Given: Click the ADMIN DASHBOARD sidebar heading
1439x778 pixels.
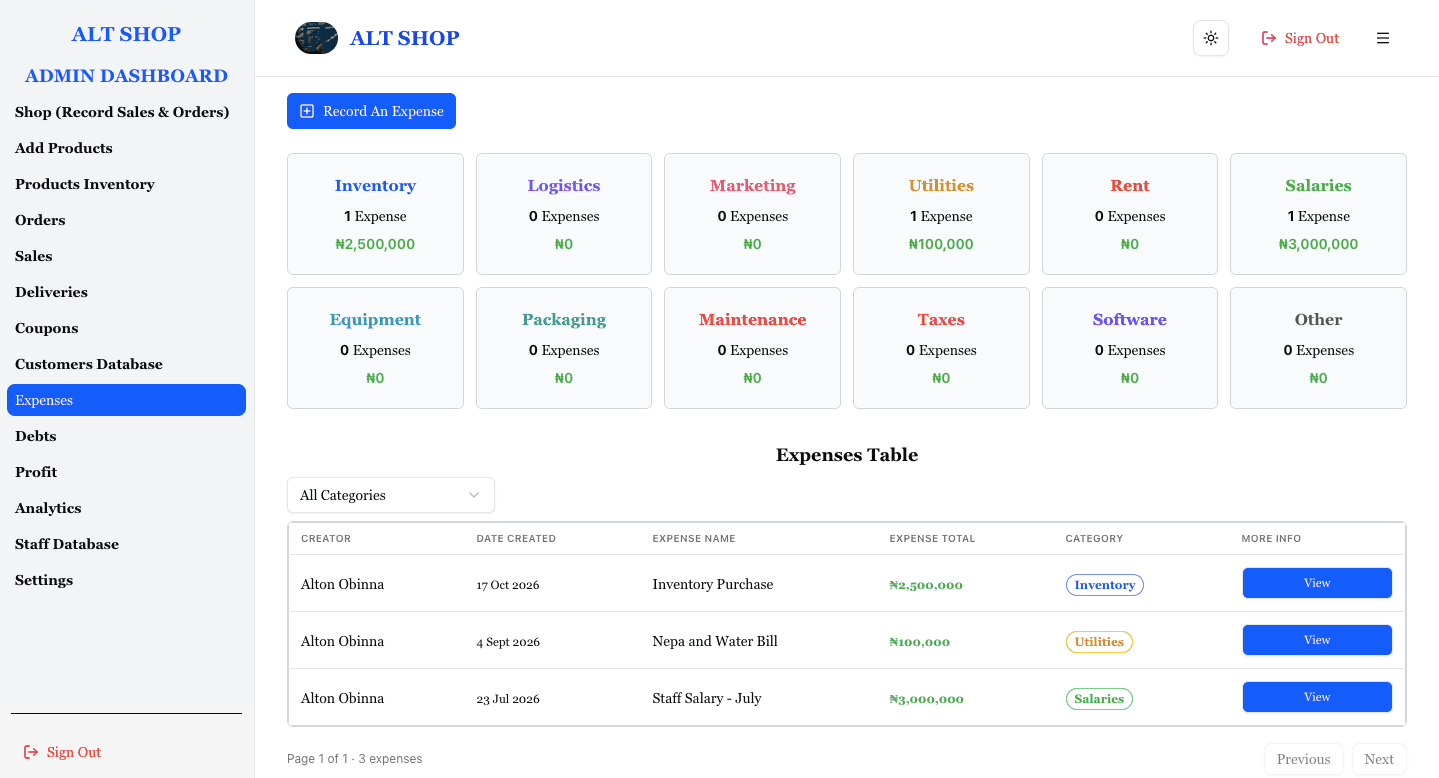Looking at the screenshot, I should pos(126,76).
